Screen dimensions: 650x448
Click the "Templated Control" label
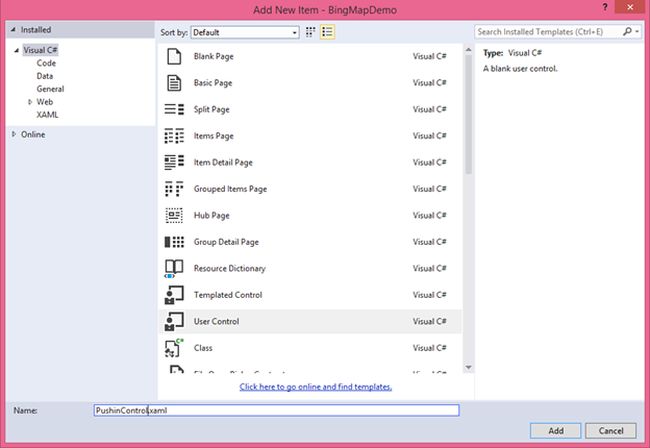(228, 295)
